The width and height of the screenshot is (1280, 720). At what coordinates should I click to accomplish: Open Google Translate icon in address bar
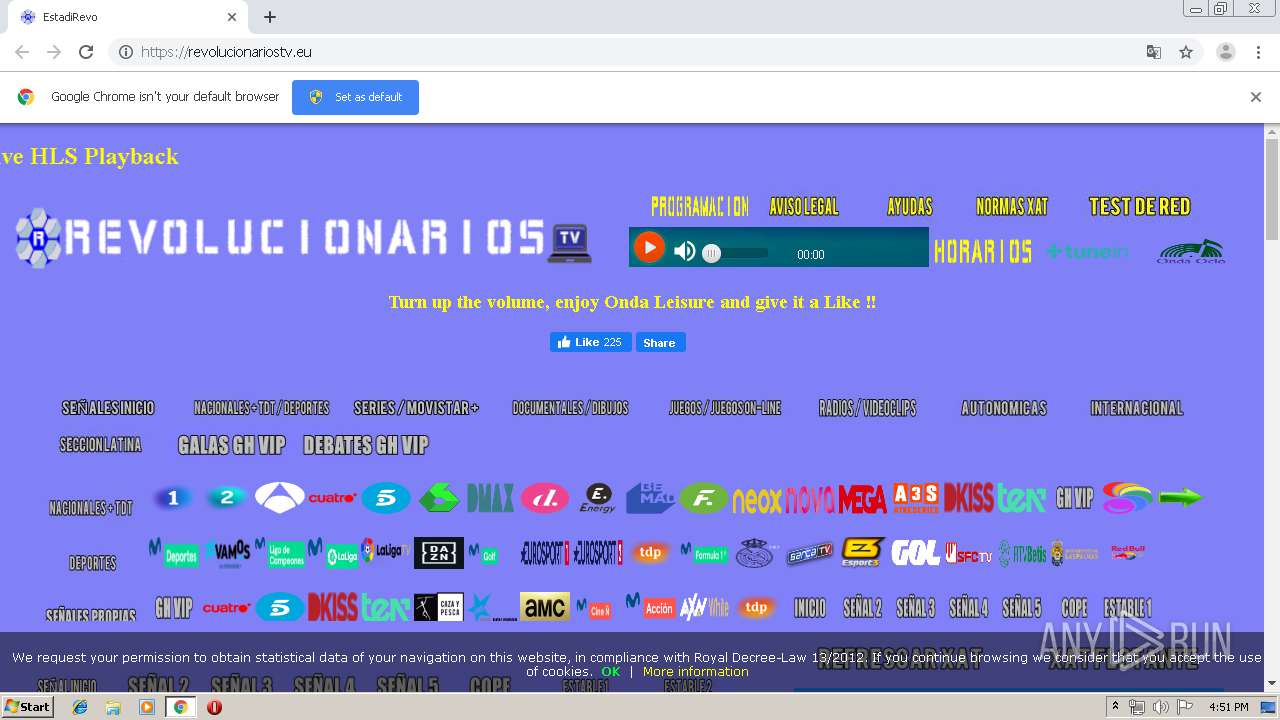(1154, 52)
